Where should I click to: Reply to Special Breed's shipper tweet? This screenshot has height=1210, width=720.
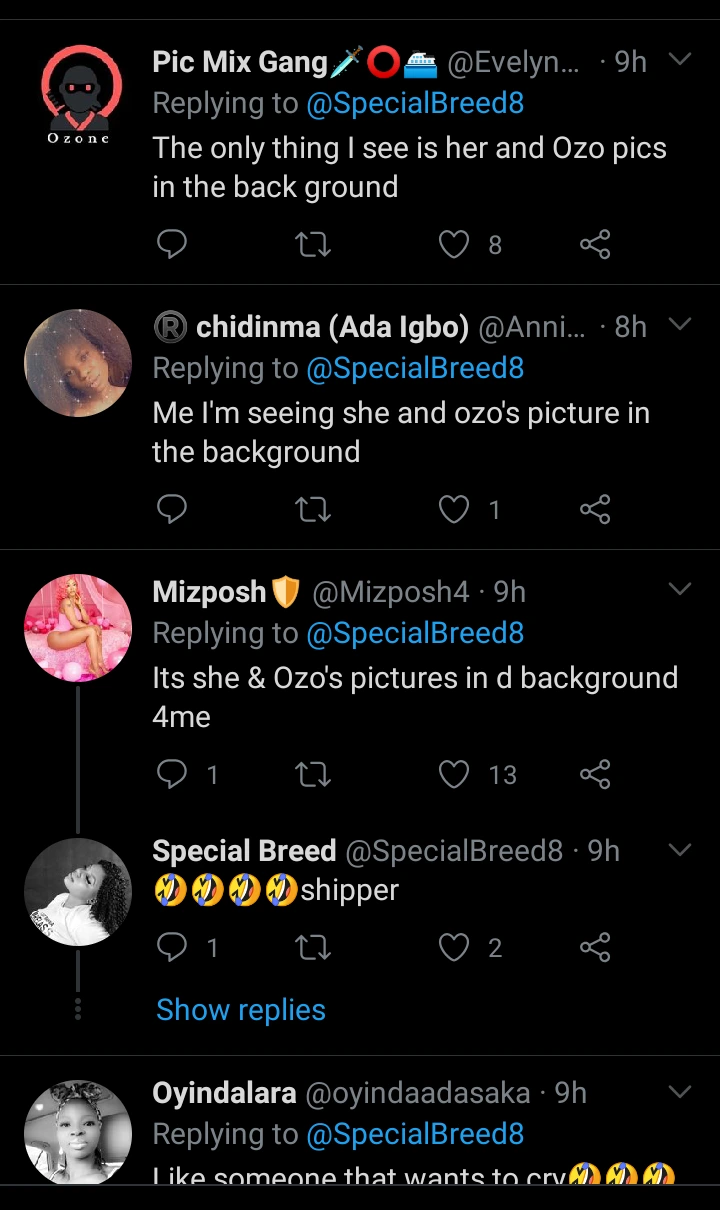pyautogui.click(x=172, y=947)
